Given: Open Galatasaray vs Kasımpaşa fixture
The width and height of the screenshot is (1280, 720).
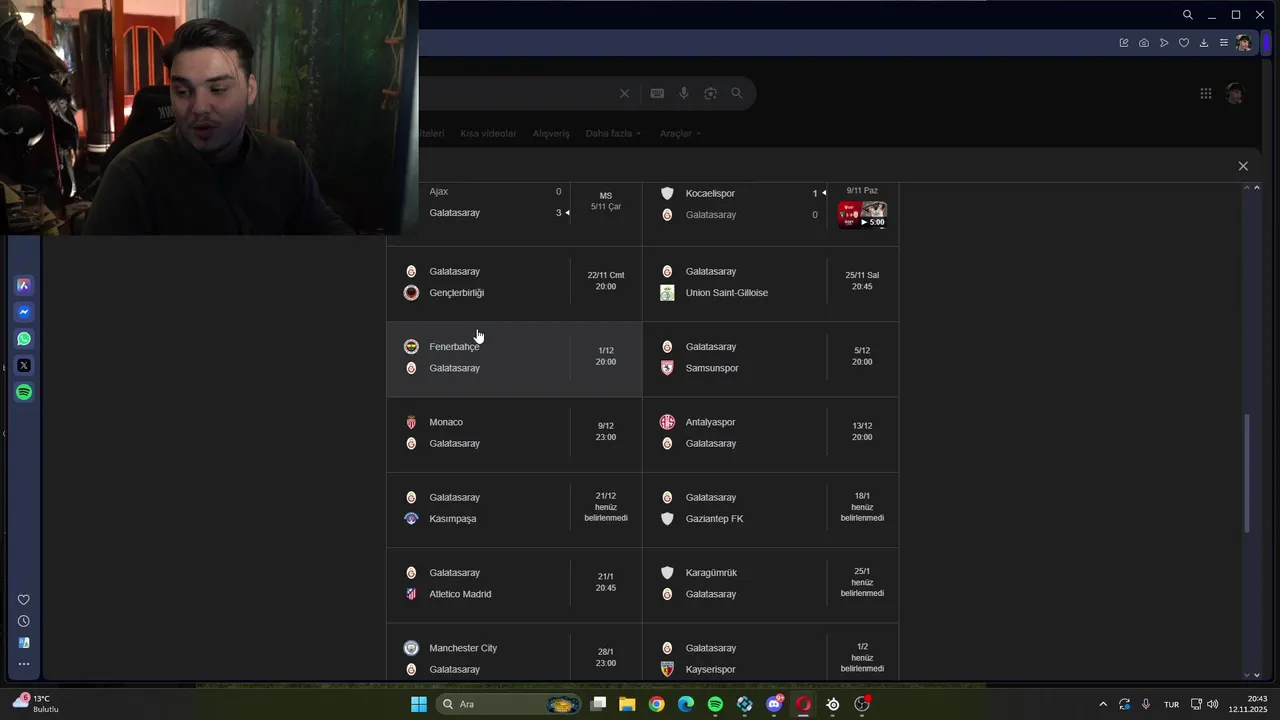Looking at the screenshot, I should pos(514,509).
